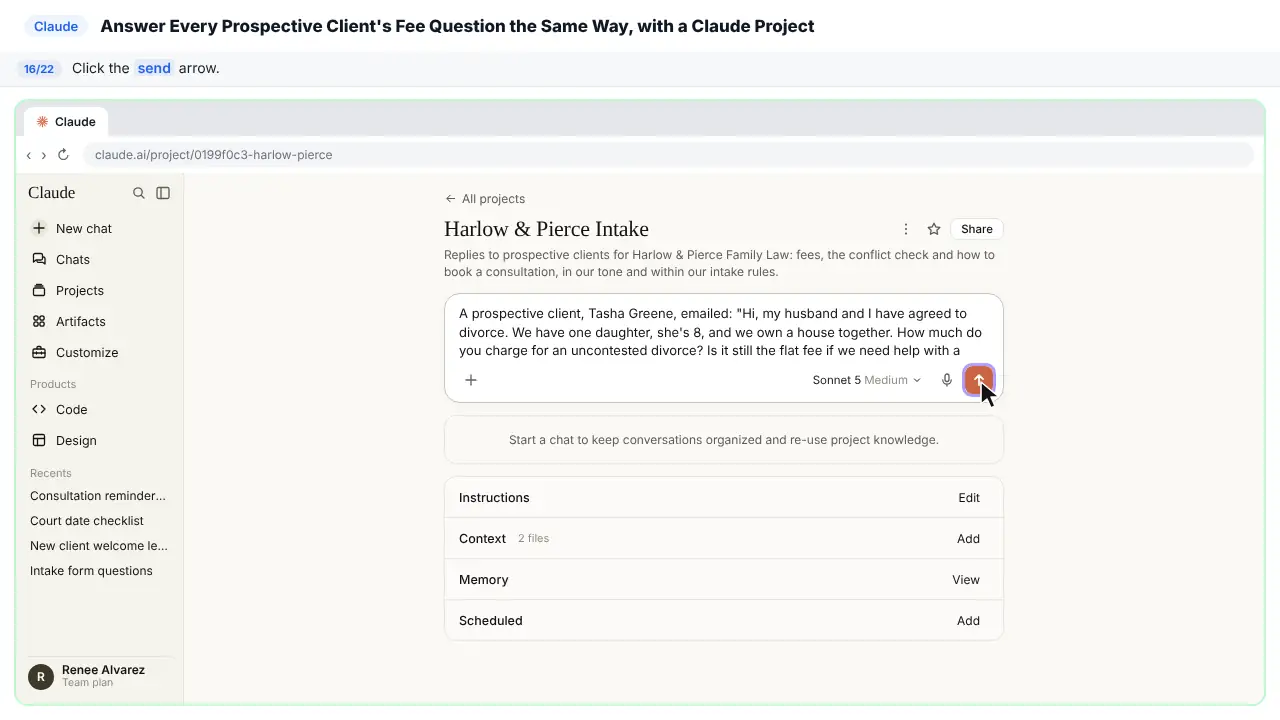Click the browser back arrow
This screenshot has height=720, width=1280.
pyautogui.click(x=29, y=155)
